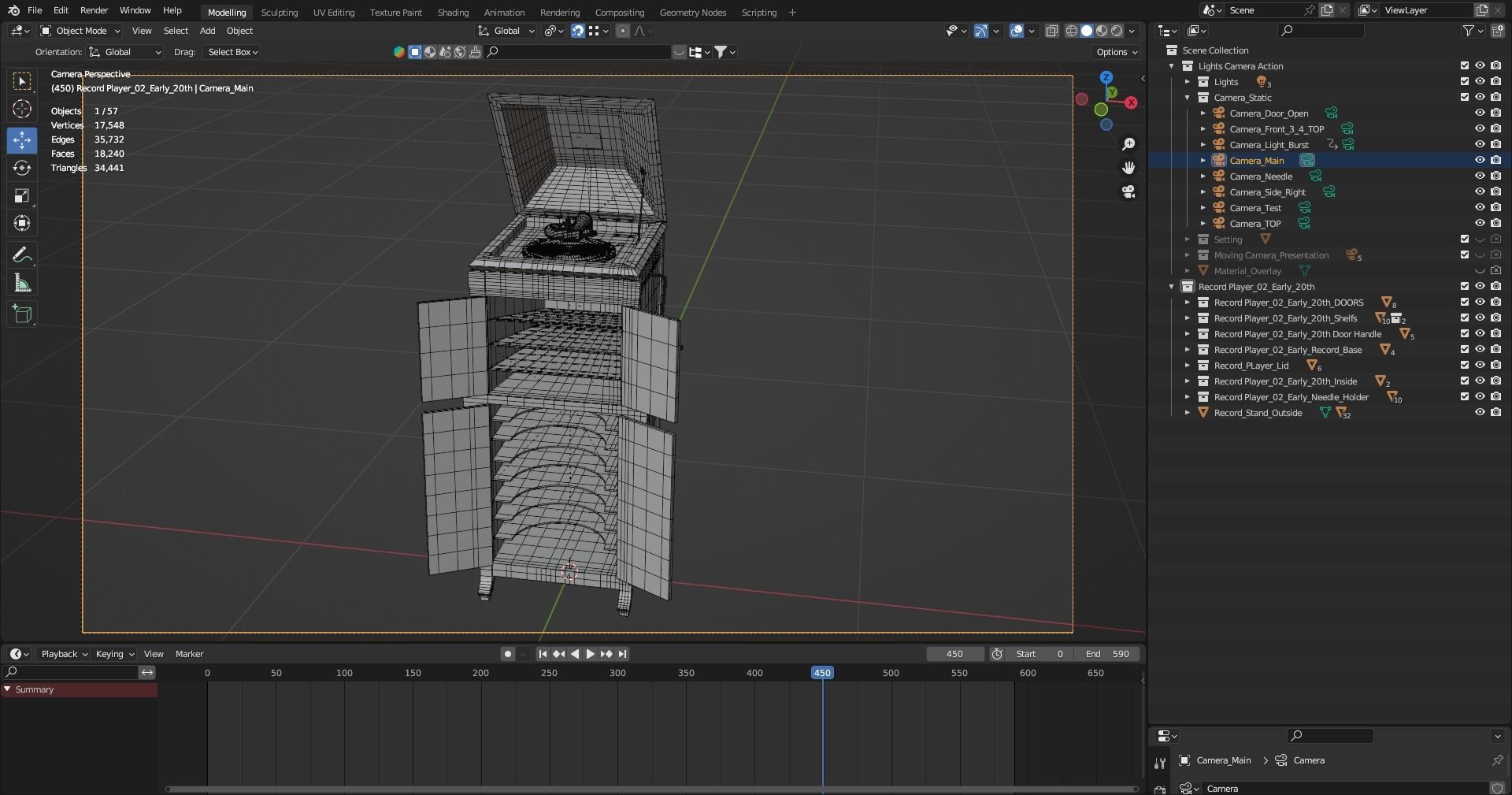Image resolution: width=1512 pixels, height=795 pixels.
Task: Click the horizontal timeline scrollbar
Action: [x=652, y=789]
